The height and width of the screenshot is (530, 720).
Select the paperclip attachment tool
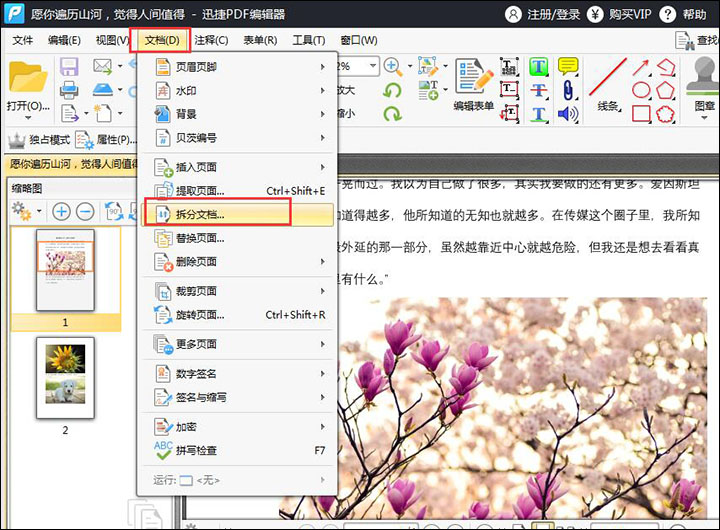click(568, 90)
